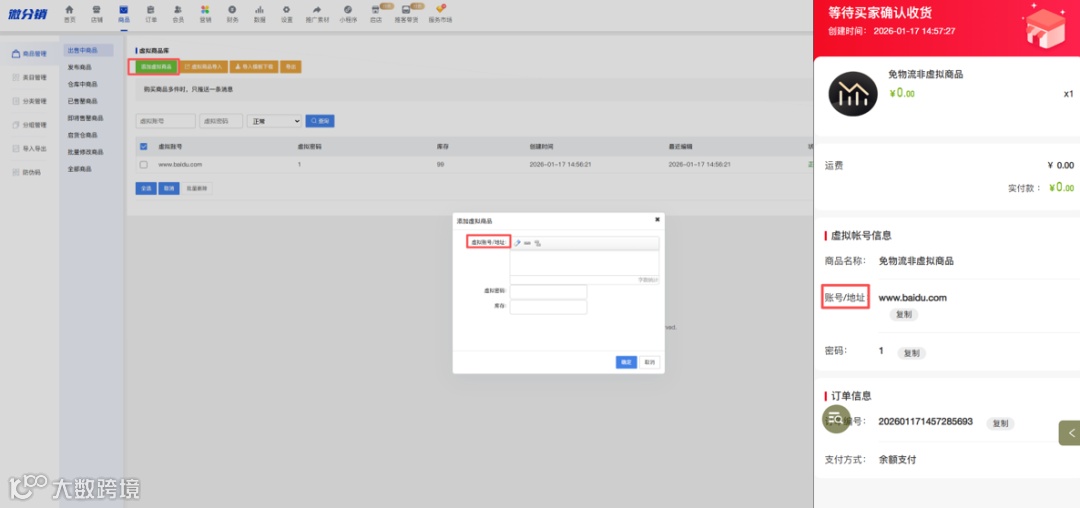The image size is (1080, 508).
Task: Open 商品管理 in the left sidebar
Action: point(30,54)
